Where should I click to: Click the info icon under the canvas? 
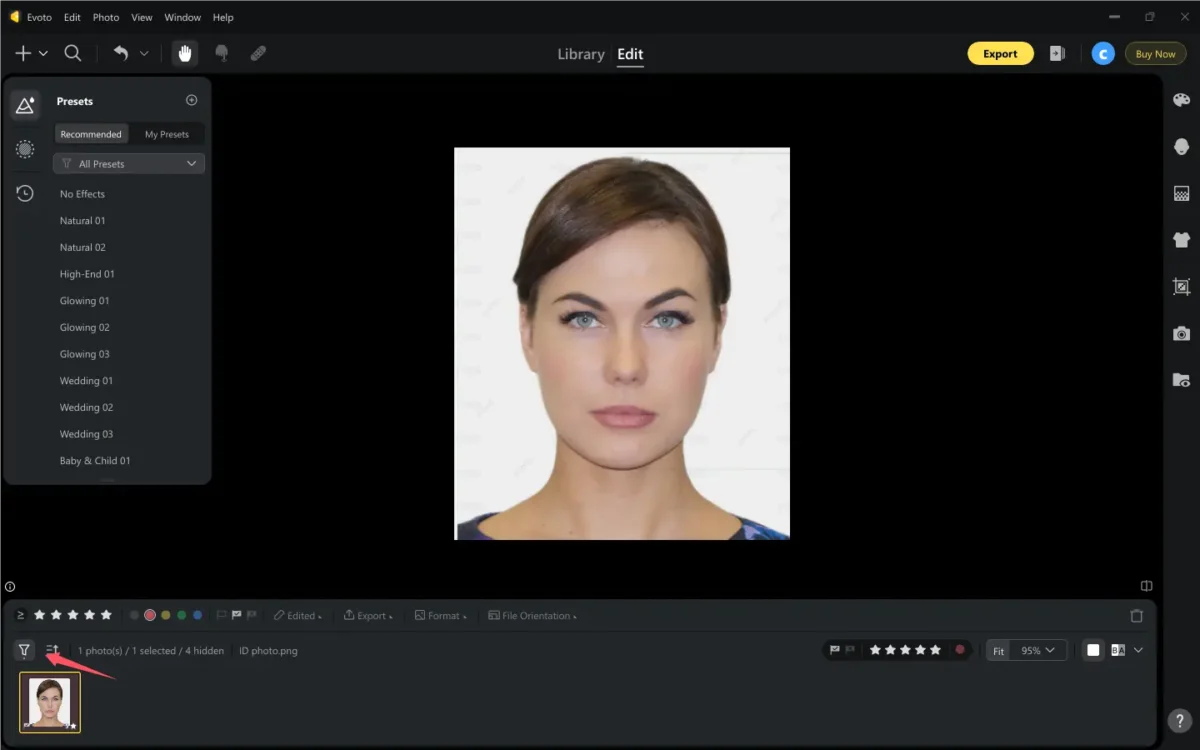tap(10, 587)
